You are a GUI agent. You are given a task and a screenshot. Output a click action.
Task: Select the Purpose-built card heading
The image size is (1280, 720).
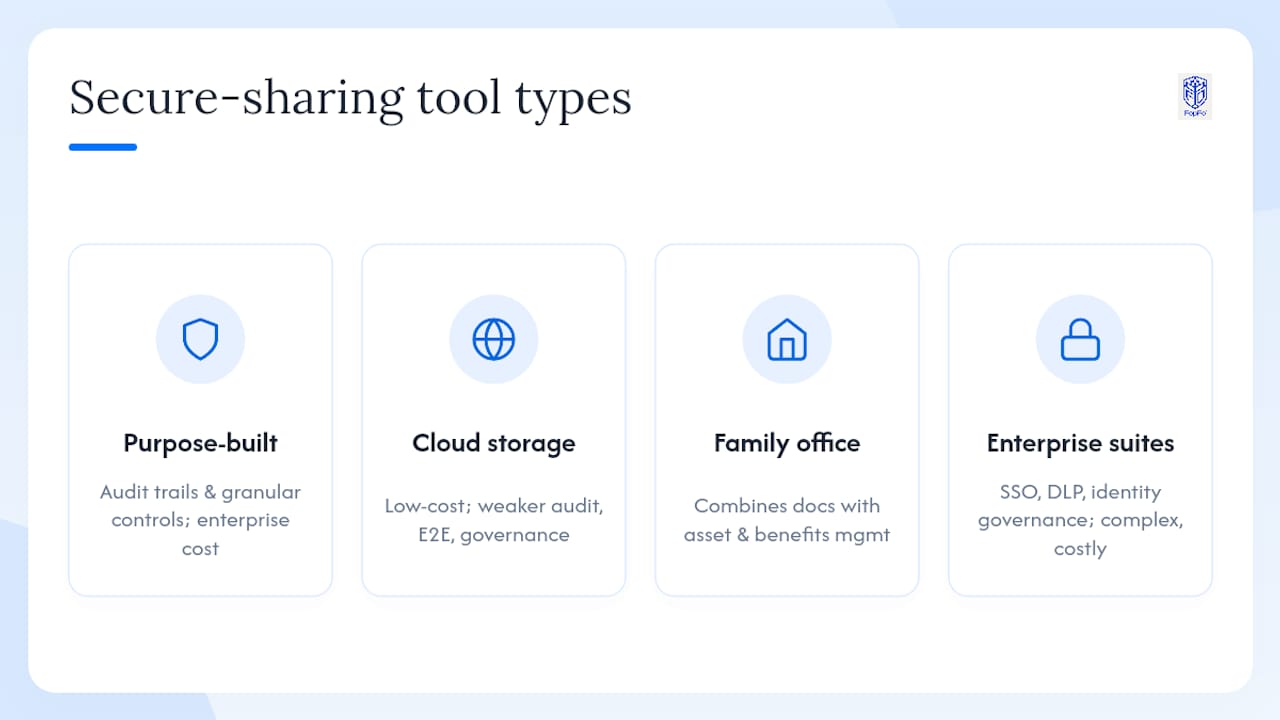[x=200, y=443]
